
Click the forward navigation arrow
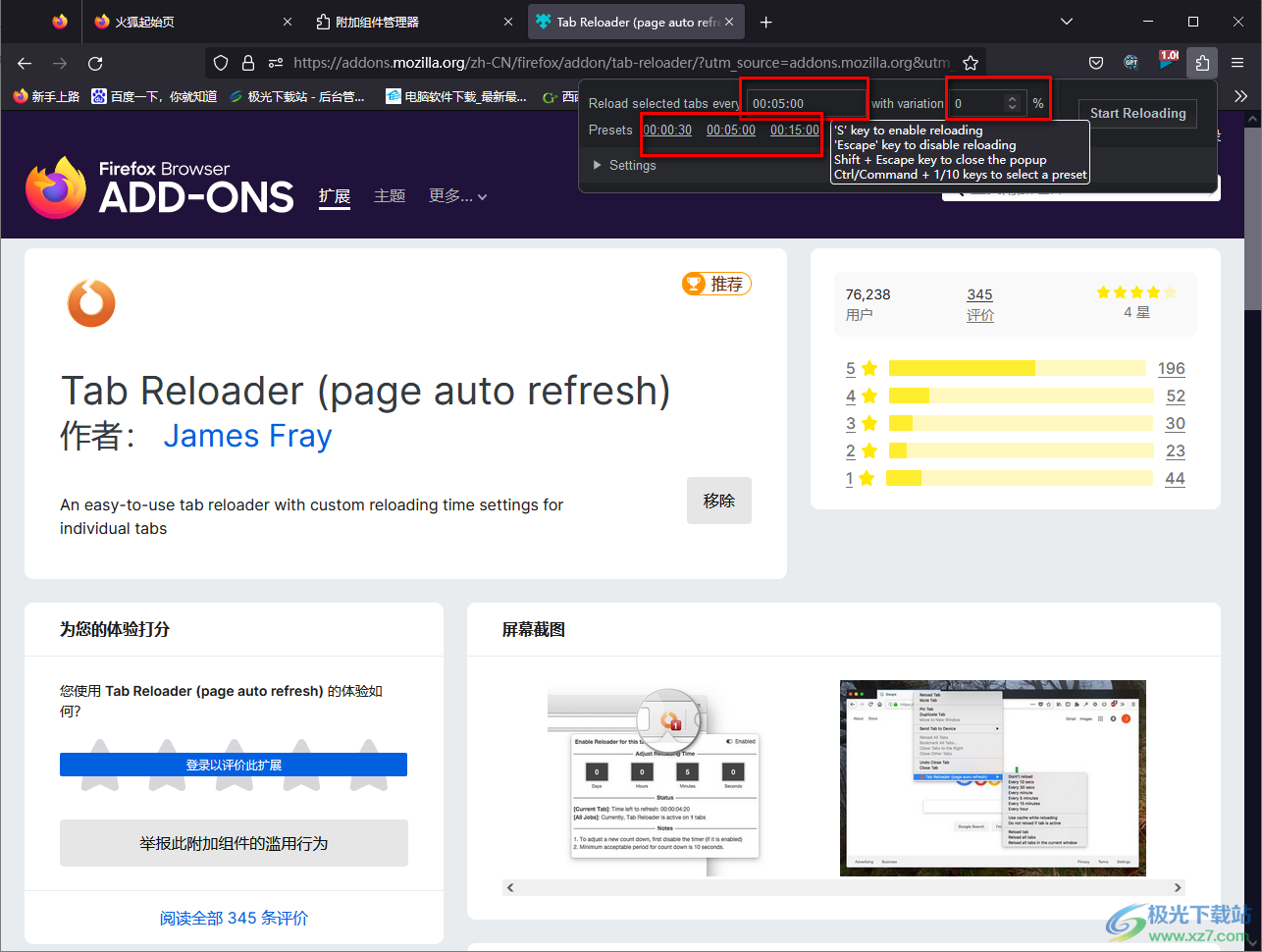coord(60,63)
